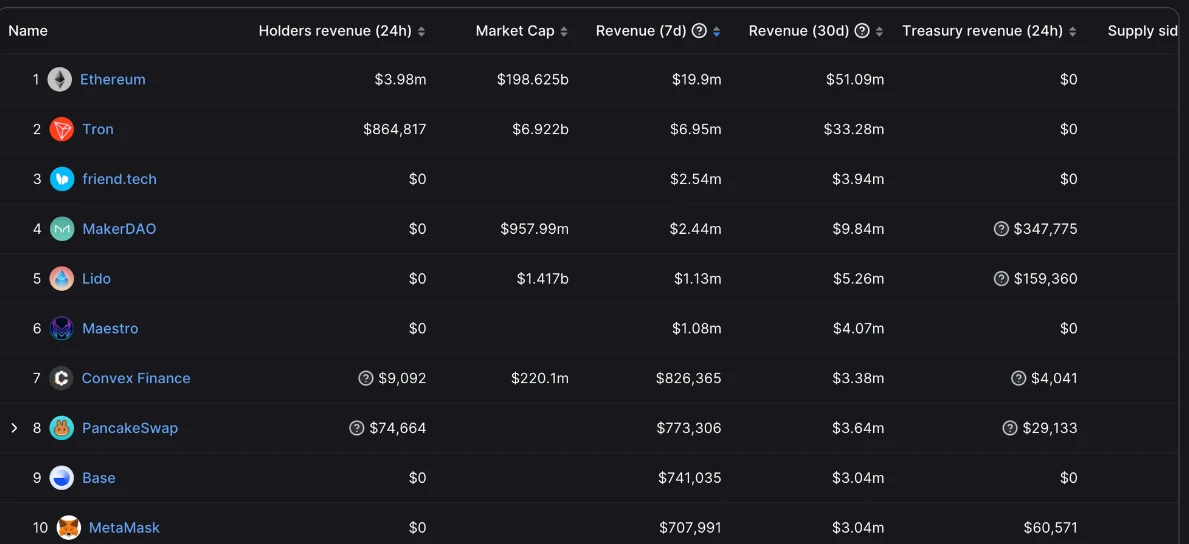The width and height of the screenshot is (1189, 544).
Task: Click the Name column header
Action: (28, 31)
